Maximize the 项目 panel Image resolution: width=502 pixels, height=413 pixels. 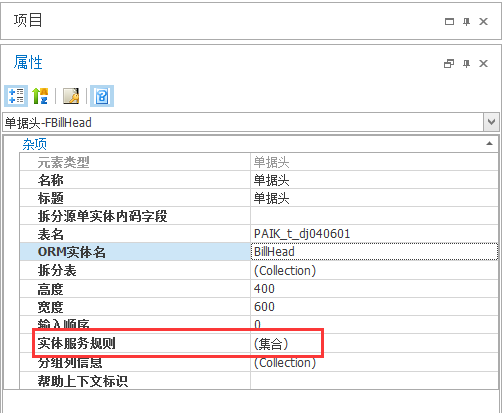(449, 22)
